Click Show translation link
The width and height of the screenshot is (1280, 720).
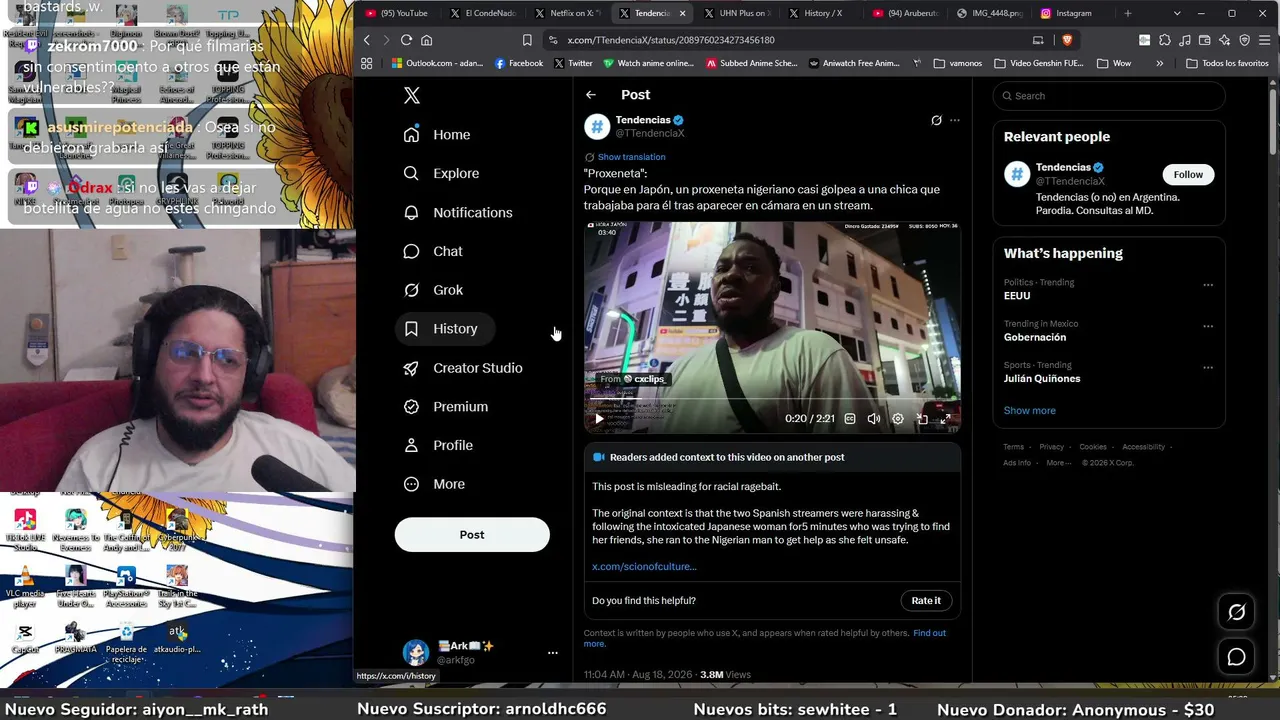tap(631, 157)
